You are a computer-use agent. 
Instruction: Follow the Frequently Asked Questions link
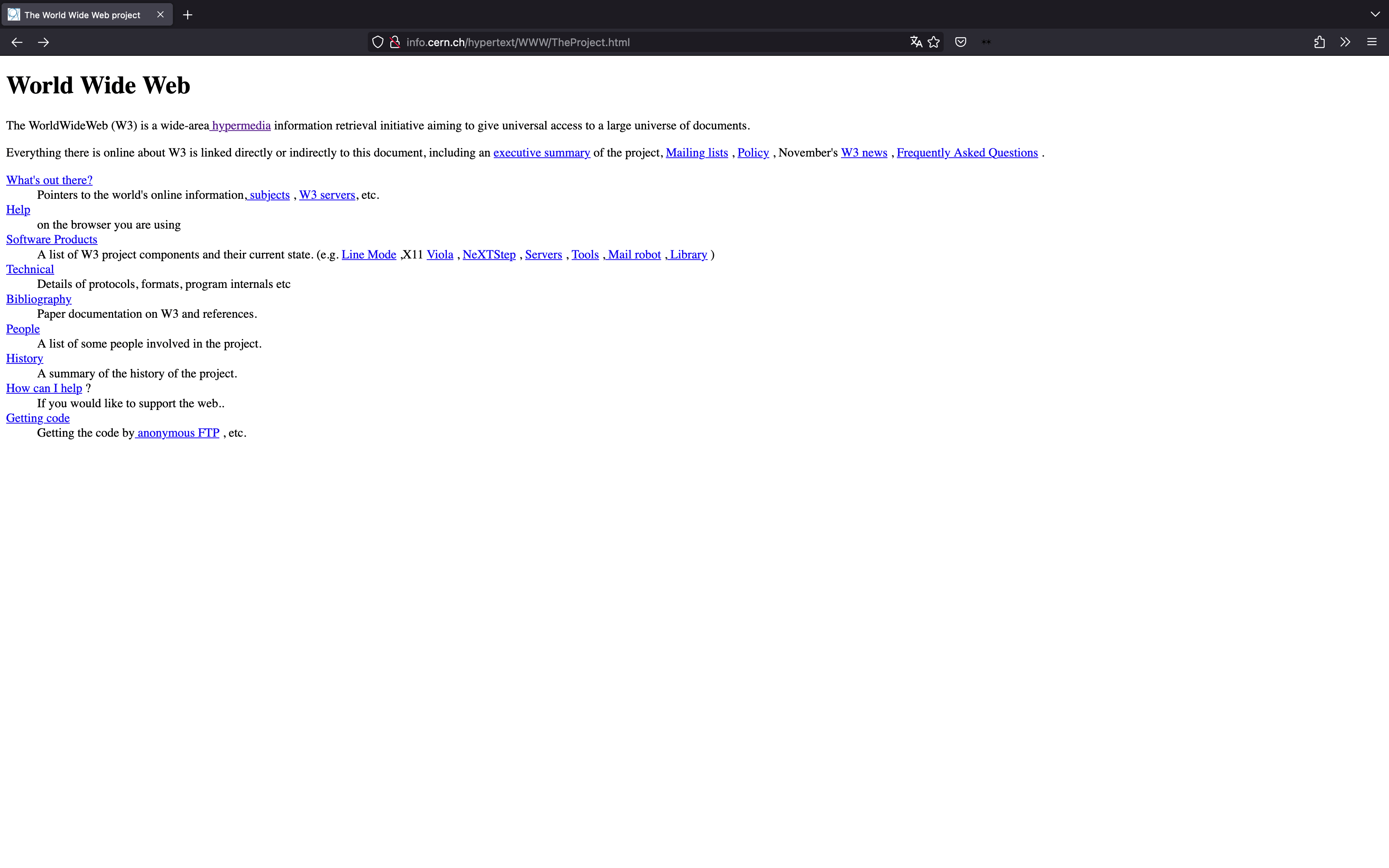pos(967,153)
